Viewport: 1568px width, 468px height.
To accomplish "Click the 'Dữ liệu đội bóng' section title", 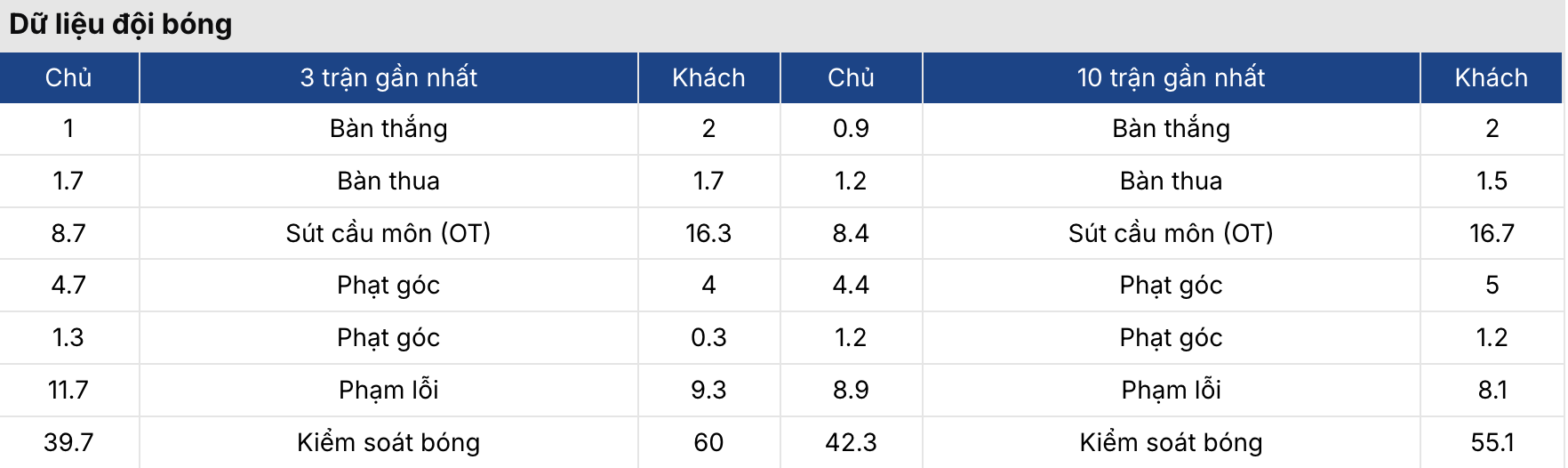I will pyautogui.click(x=121, y=24).
